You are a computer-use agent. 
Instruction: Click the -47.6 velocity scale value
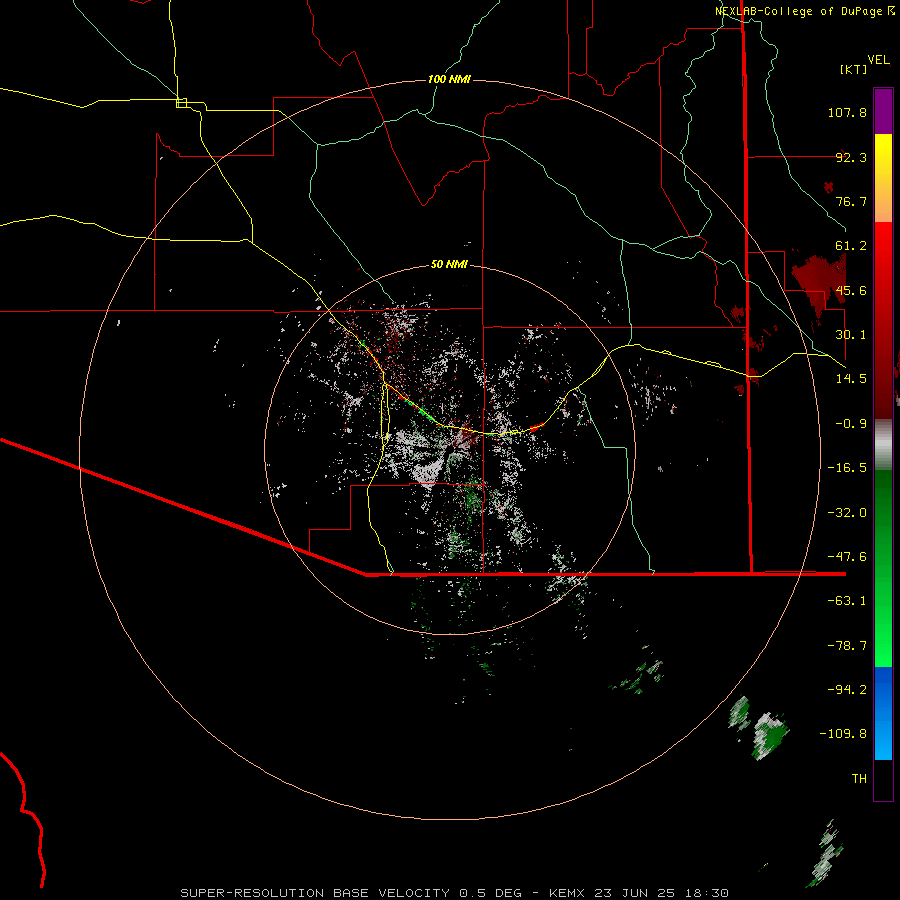[x=847, y=557]
